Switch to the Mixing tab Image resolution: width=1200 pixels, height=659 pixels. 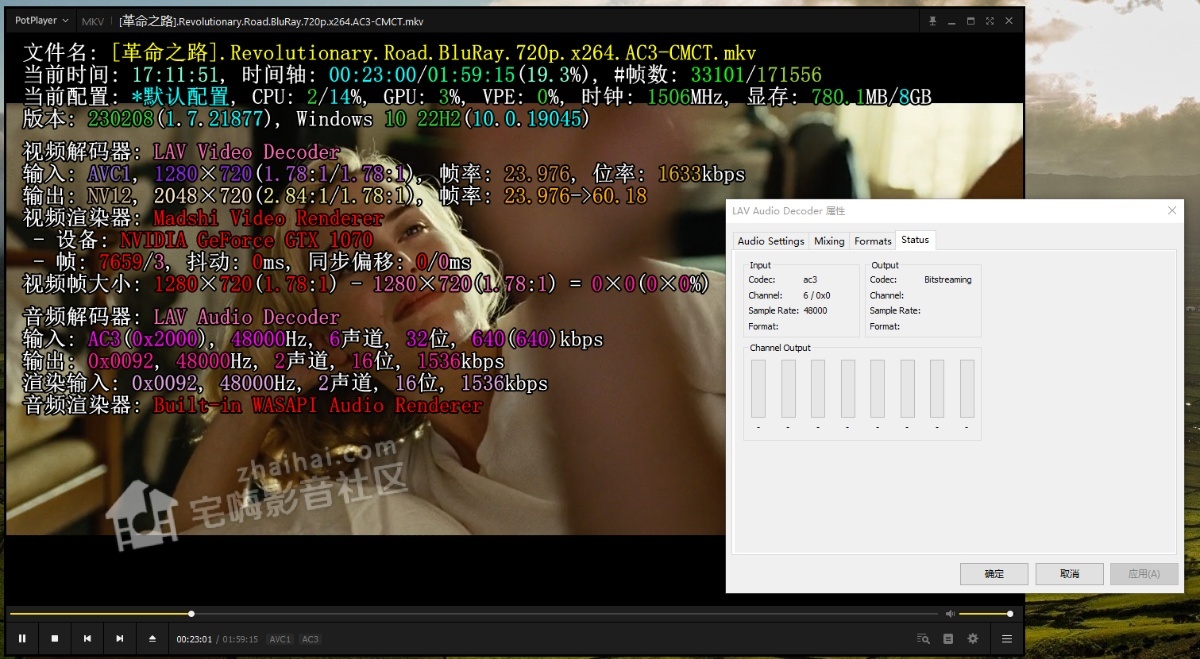coord(829,241)
